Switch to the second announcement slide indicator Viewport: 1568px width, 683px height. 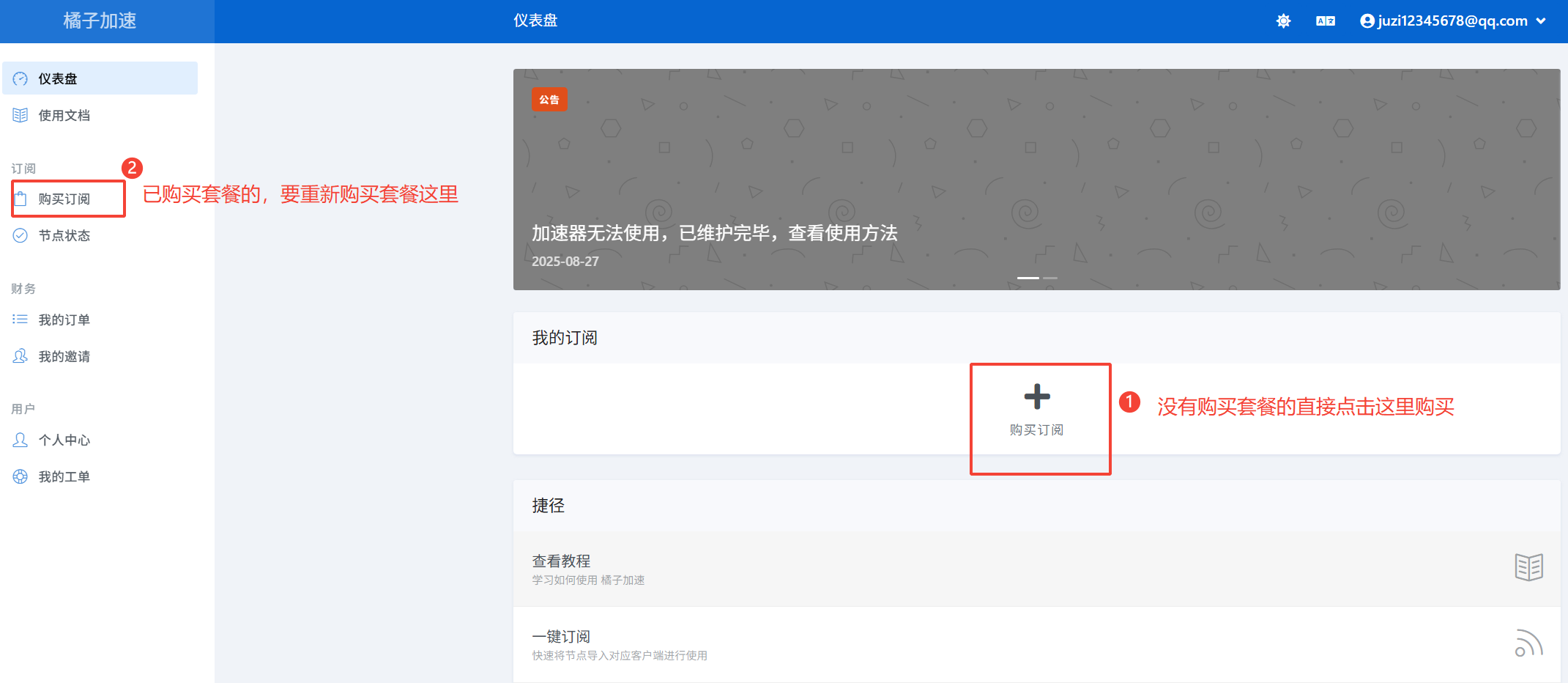tap(1050, 278)
